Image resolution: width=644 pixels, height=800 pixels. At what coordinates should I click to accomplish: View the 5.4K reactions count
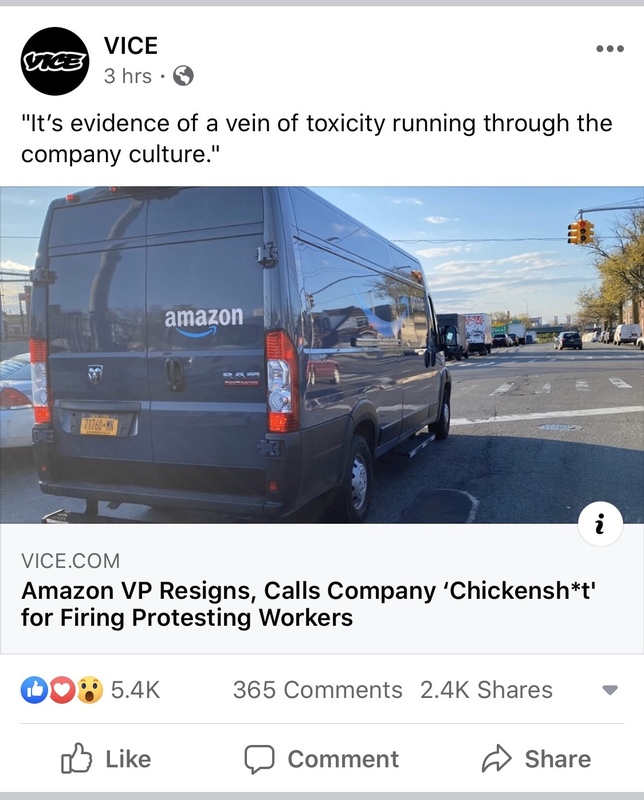click(136, 690)
